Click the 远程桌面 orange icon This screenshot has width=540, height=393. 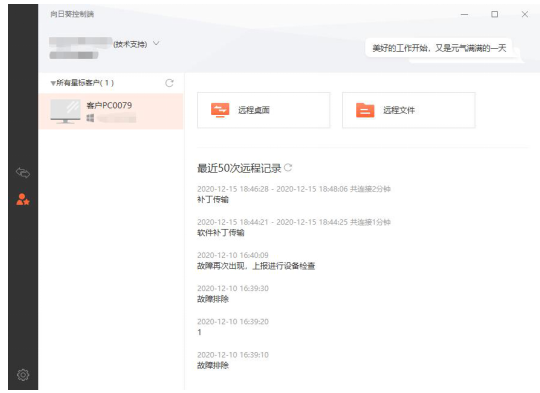[220, 110]
